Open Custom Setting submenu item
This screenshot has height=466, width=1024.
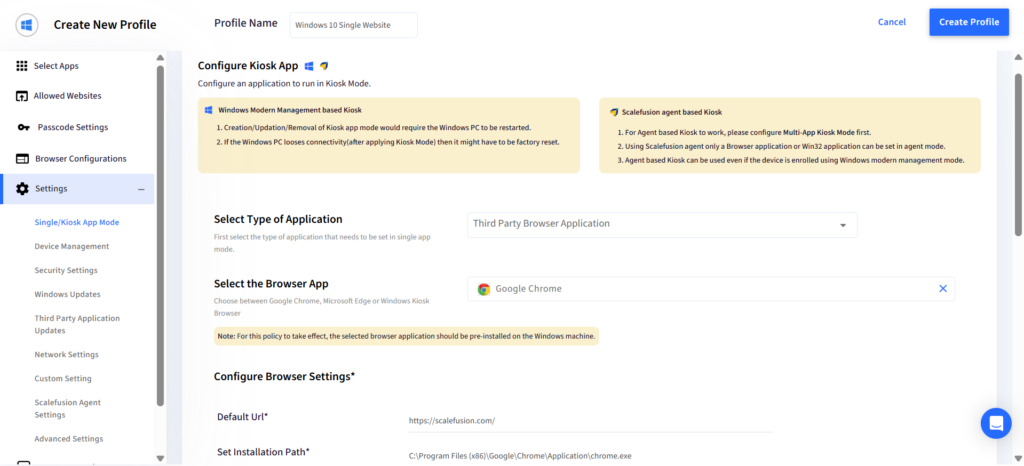click(63, 379)
